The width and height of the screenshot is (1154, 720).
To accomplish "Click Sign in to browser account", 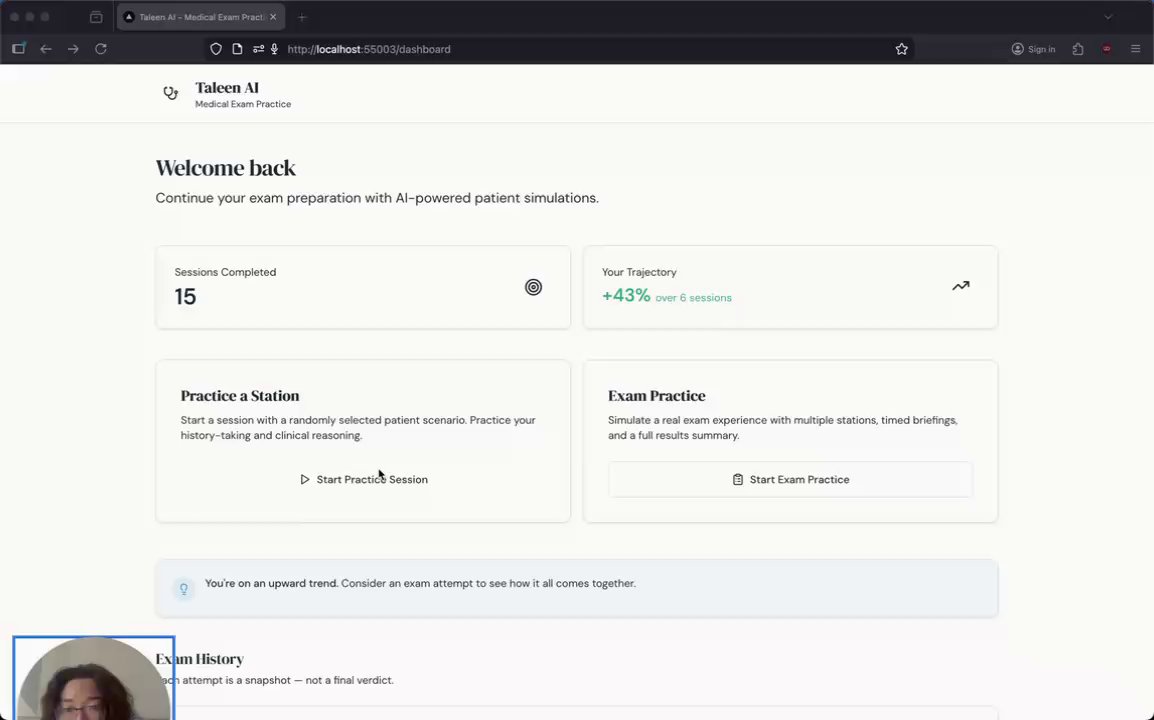I will pos(1033,49).
